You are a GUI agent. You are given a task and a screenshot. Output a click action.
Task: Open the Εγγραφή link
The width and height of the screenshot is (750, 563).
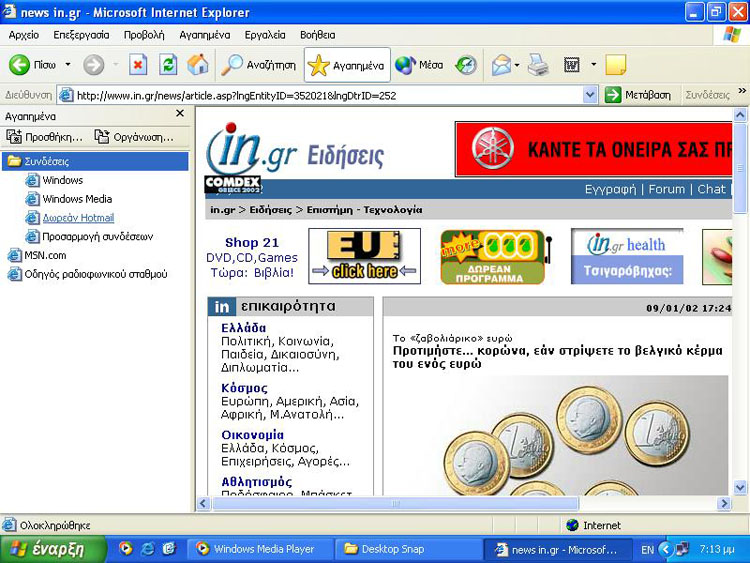coord(610,189)
